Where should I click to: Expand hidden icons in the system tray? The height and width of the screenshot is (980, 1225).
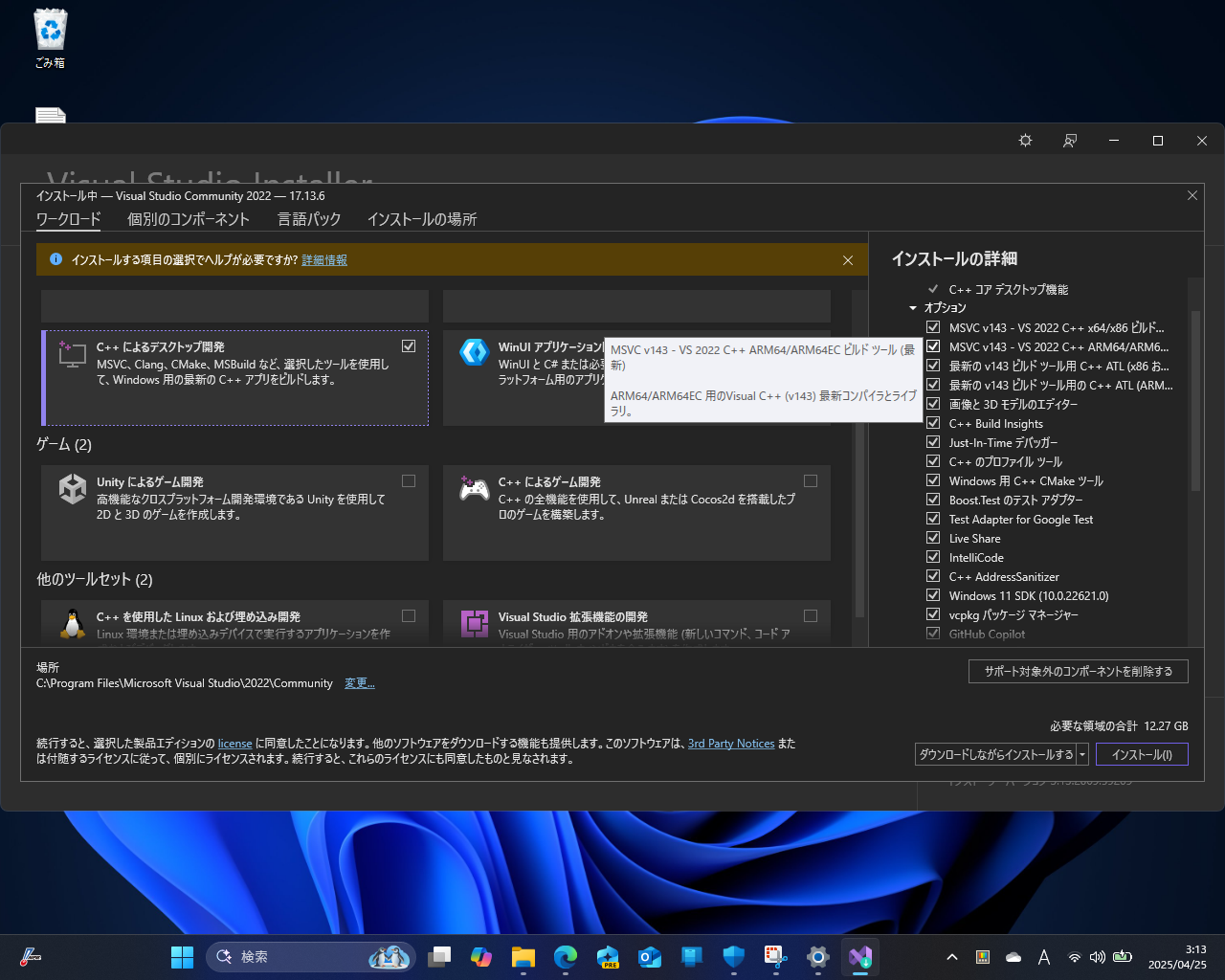952,956
